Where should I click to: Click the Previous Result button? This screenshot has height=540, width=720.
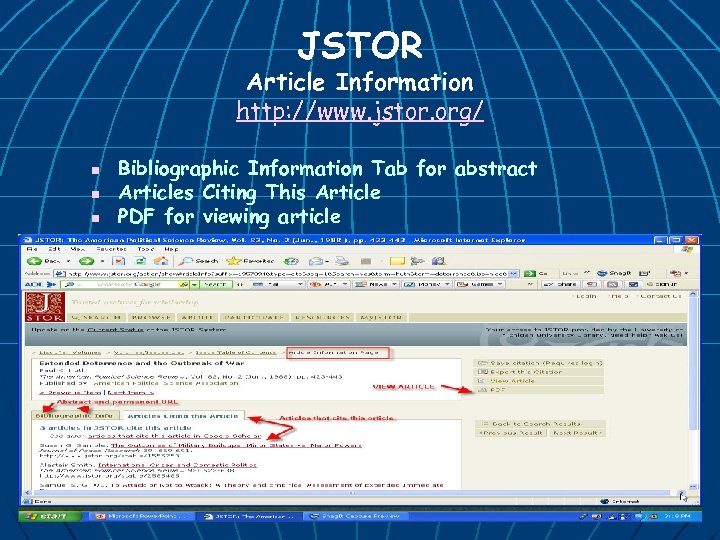(511, 433)
